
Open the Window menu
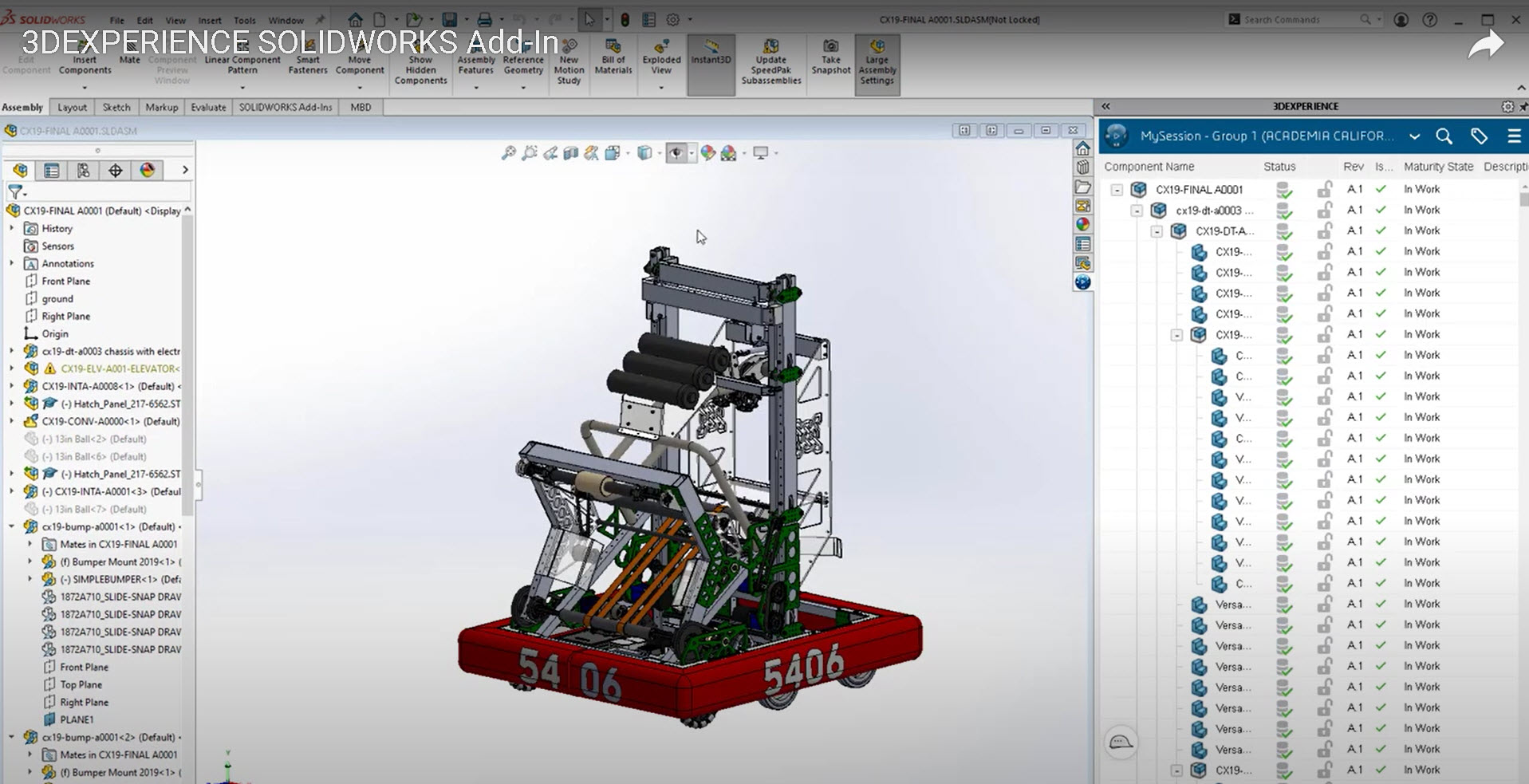point(286,20)
